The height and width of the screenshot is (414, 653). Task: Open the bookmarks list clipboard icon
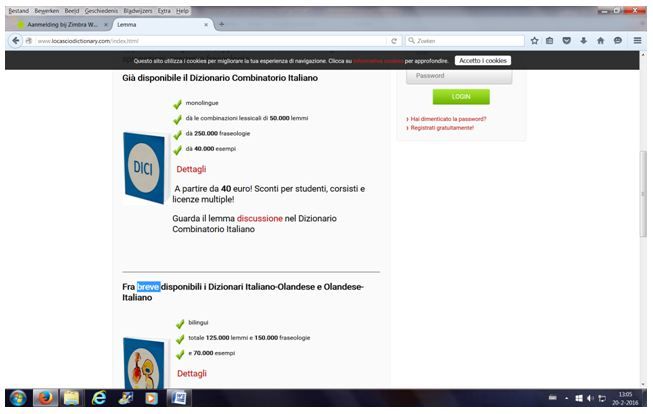[550, 40]
